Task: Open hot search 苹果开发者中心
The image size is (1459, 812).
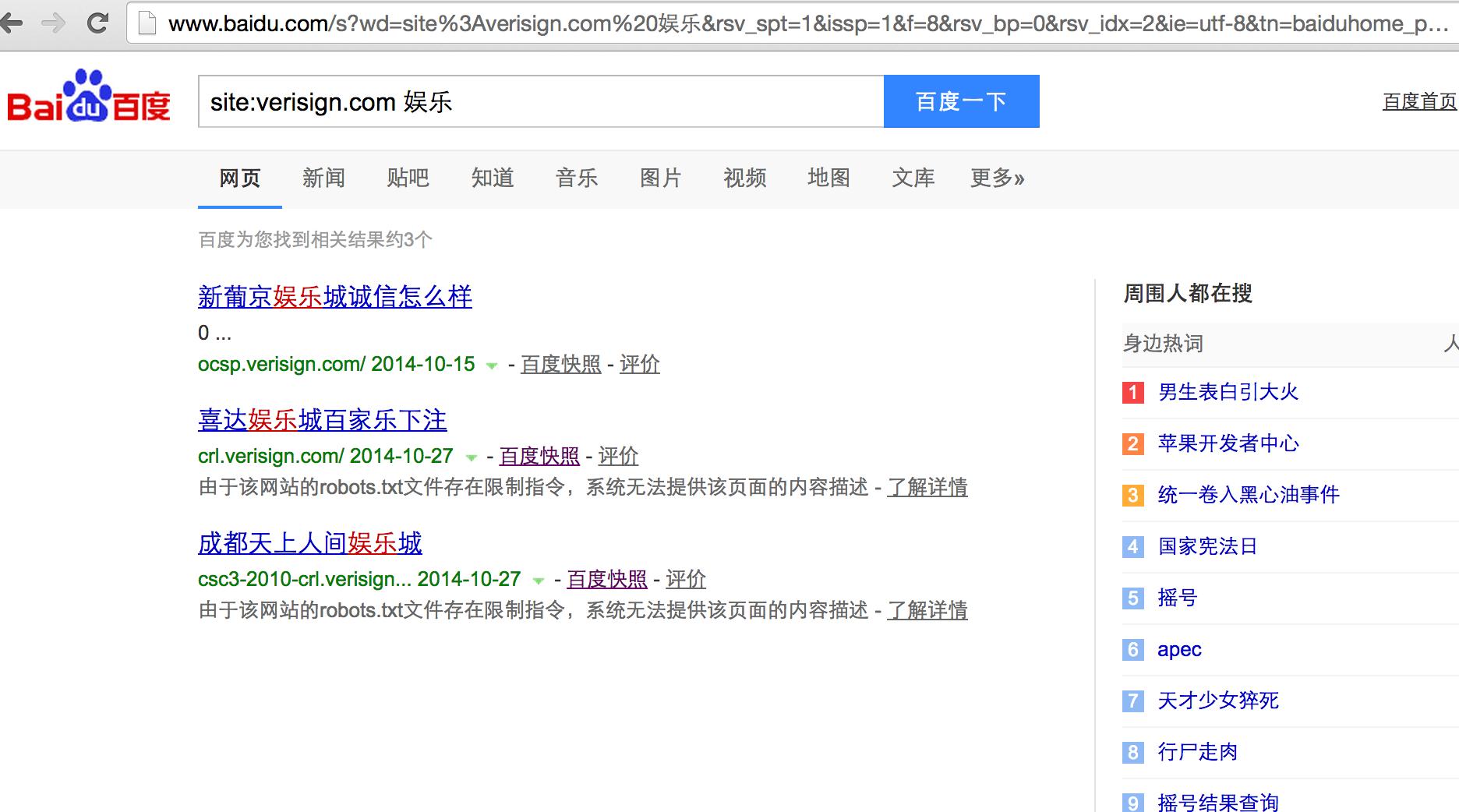Action: pyautogui.click(x=1228, y=443)
